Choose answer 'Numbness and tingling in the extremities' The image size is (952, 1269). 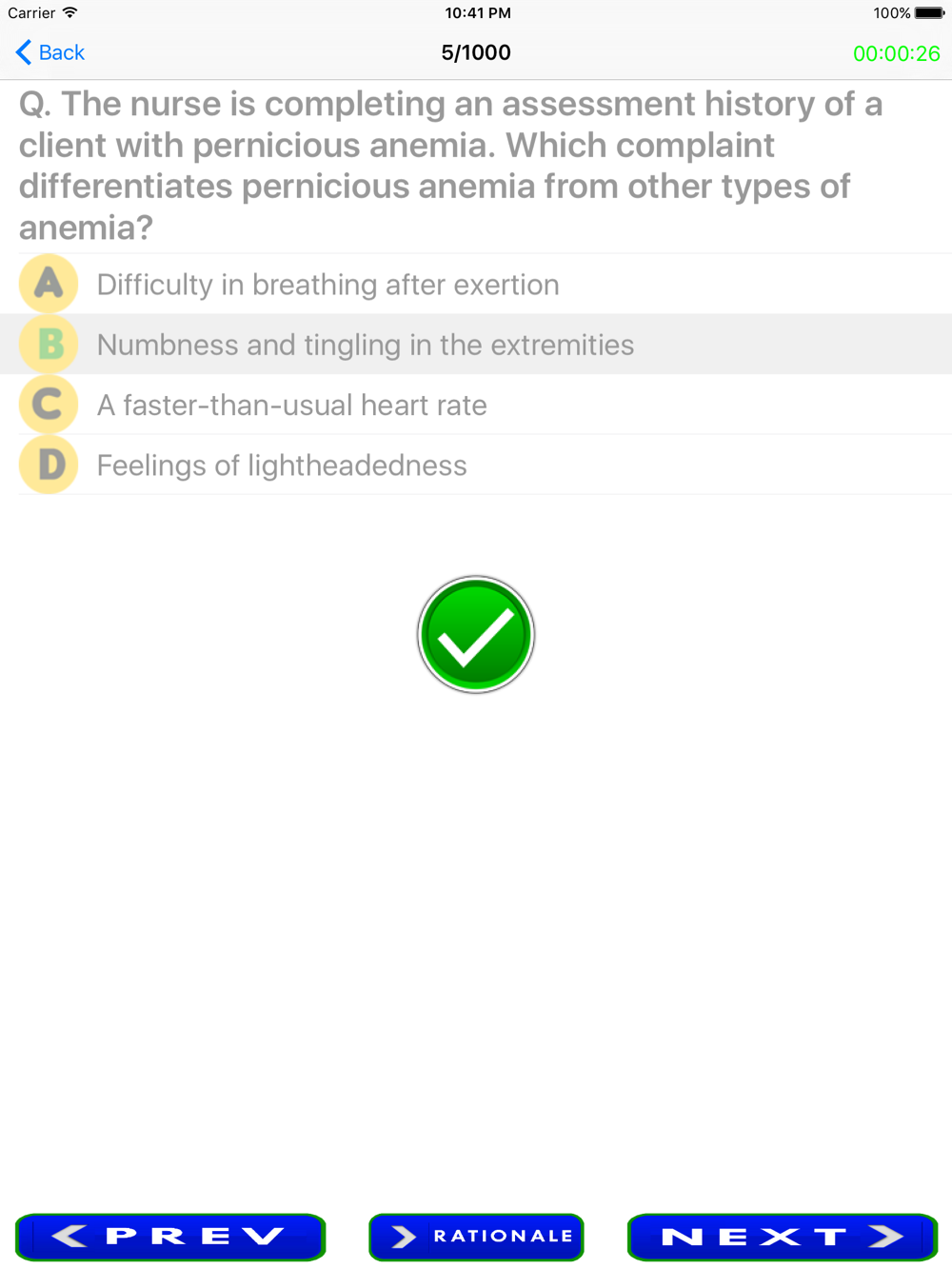(x=366, y=345)
